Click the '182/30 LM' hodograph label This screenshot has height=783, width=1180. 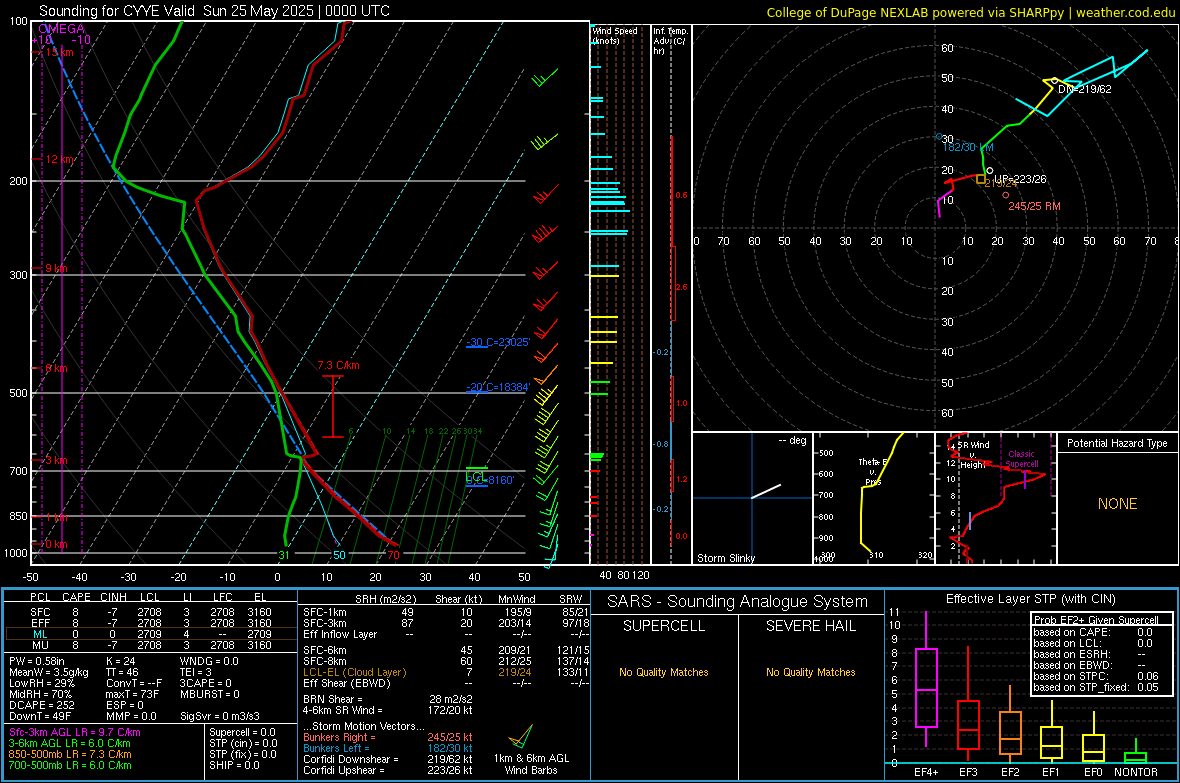(969, 147)
